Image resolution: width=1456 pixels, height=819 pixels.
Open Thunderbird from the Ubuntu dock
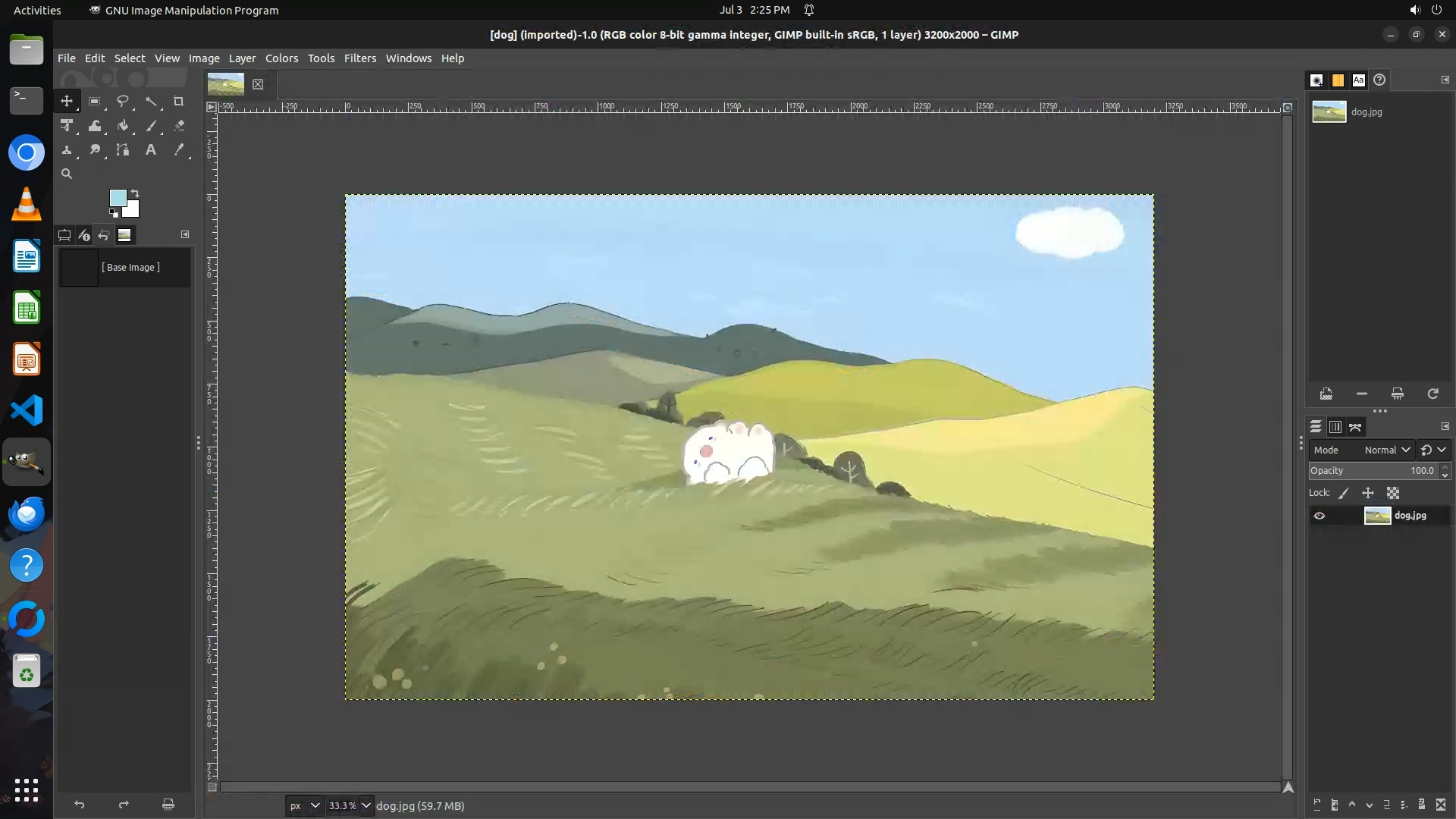coord(27,513)
